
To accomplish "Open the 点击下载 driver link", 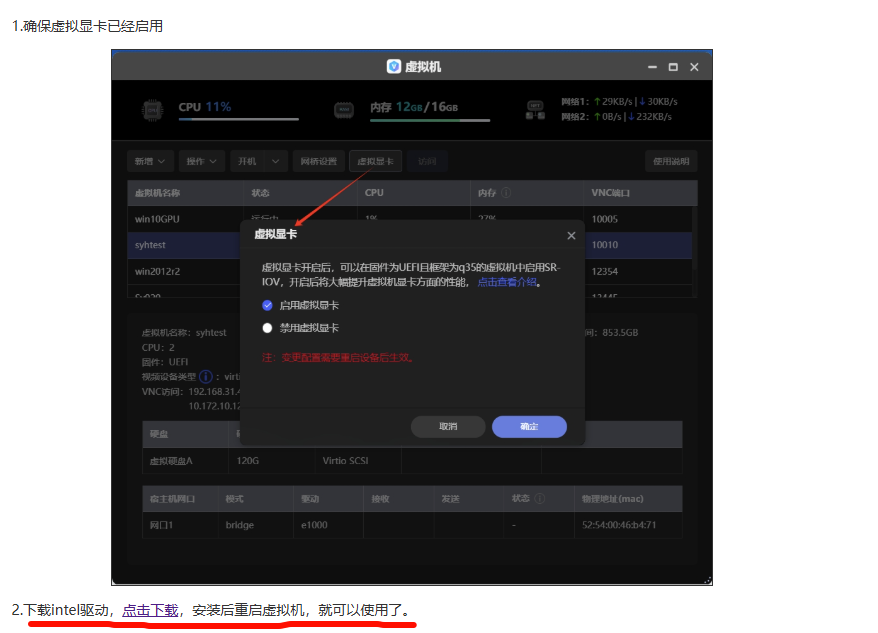I will click(x=150, y=610).
